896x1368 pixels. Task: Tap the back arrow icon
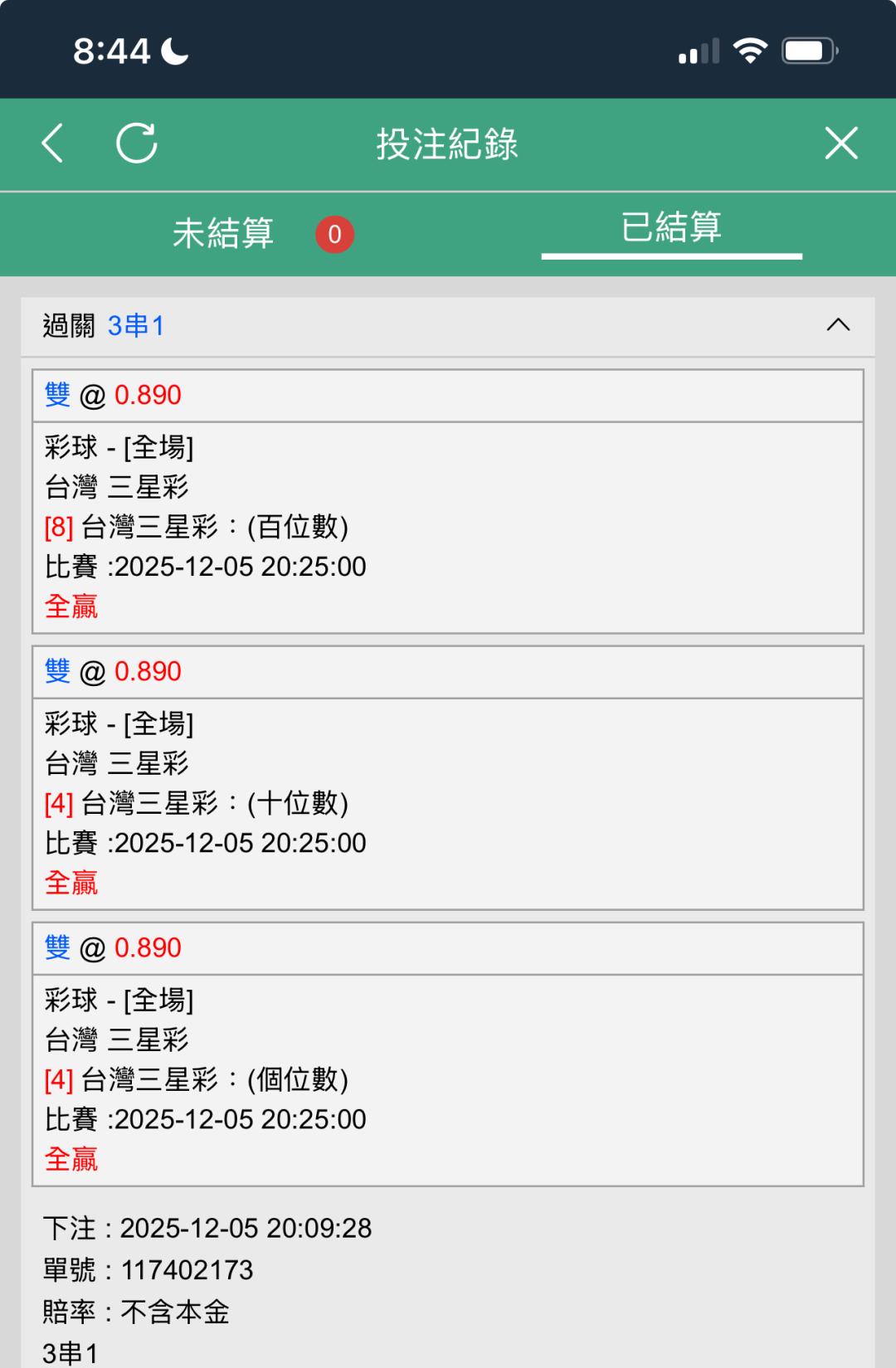(x=53, y=144)
